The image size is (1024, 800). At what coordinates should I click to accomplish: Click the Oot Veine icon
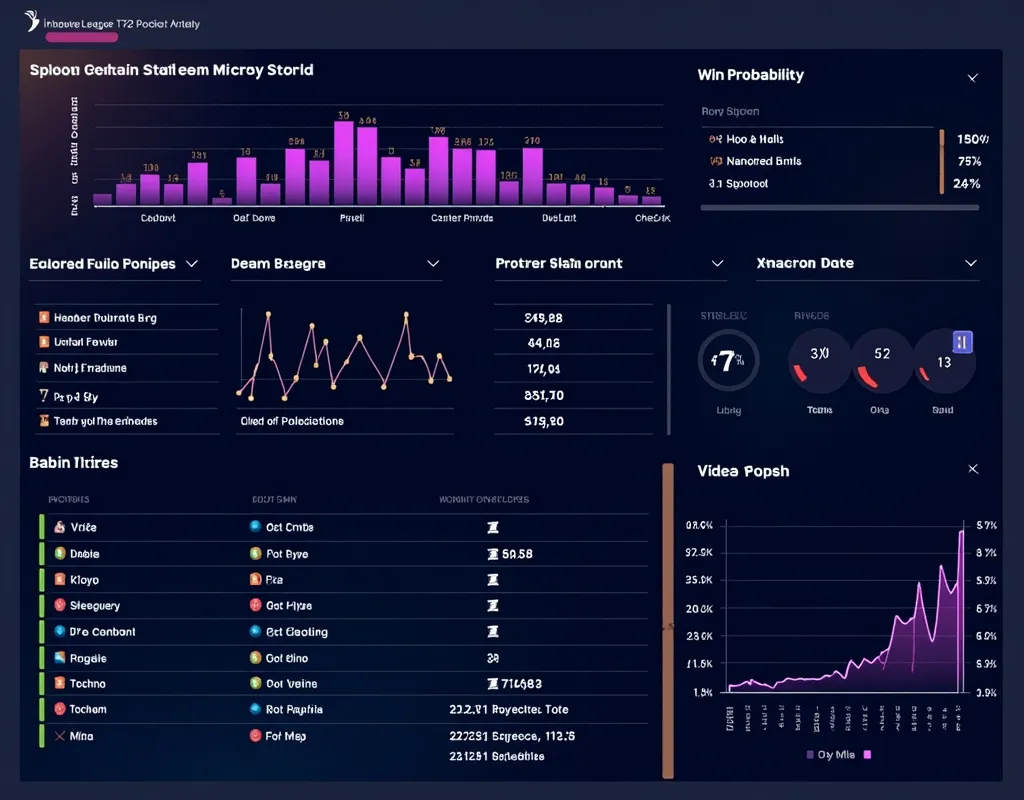click(255, 683)
